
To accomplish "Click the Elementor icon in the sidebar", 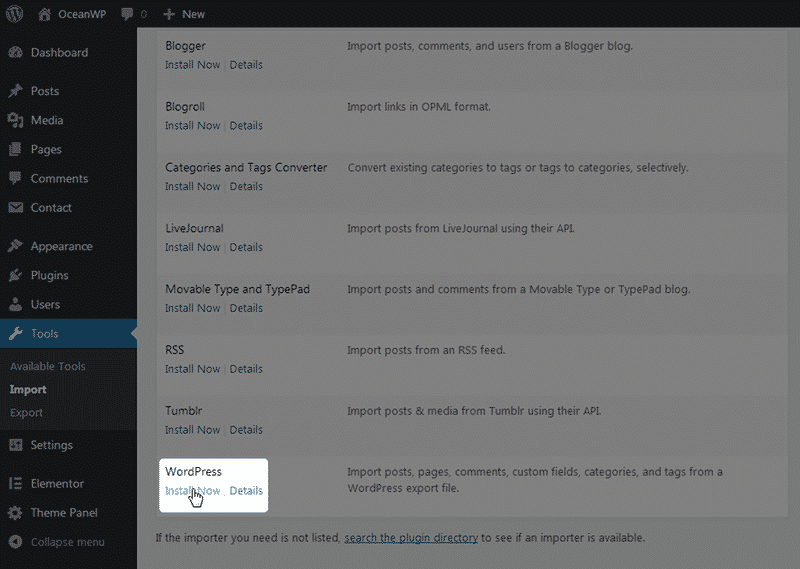I will (x=15, y=483).
